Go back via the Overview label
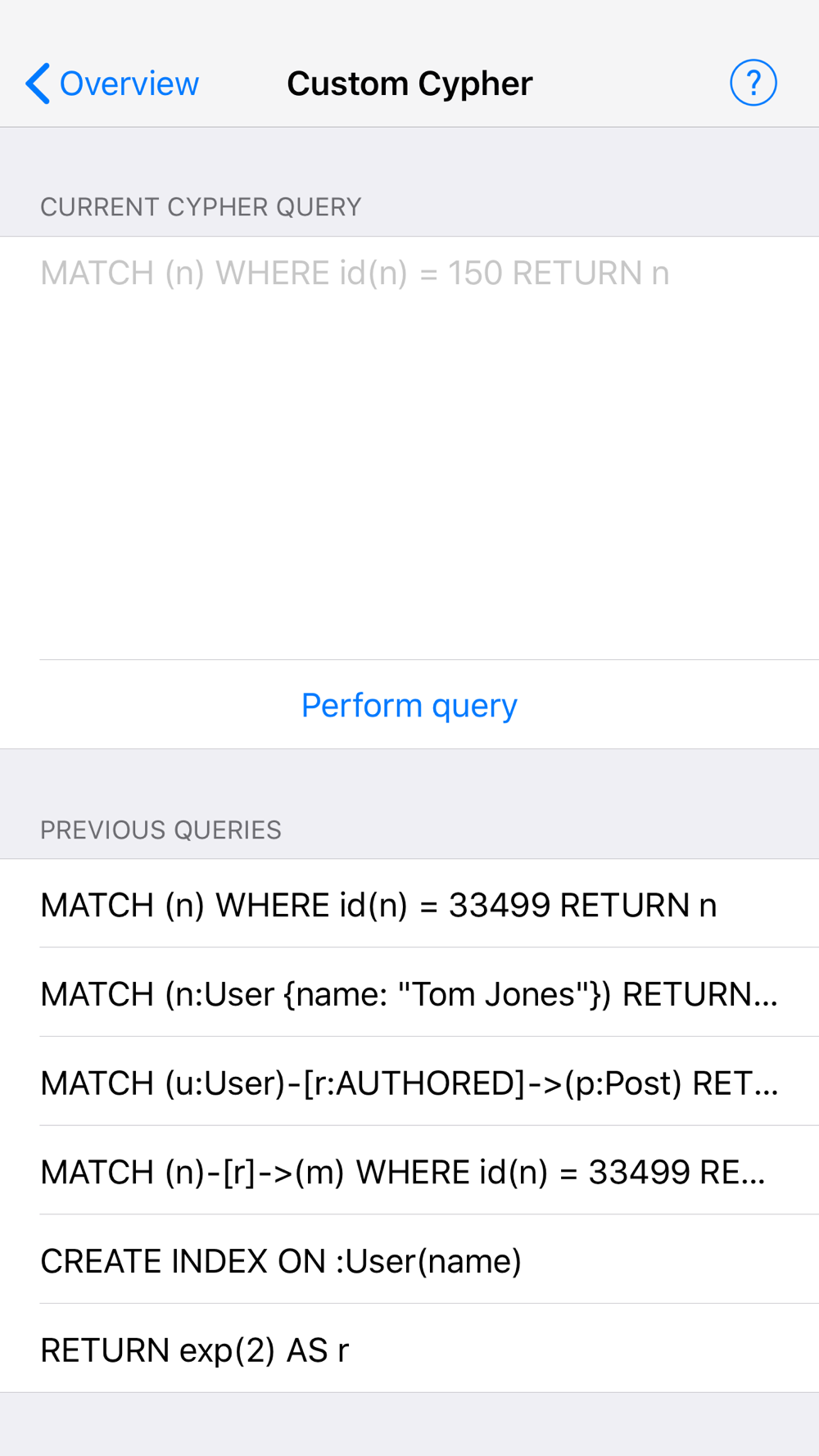 [129, 84]
